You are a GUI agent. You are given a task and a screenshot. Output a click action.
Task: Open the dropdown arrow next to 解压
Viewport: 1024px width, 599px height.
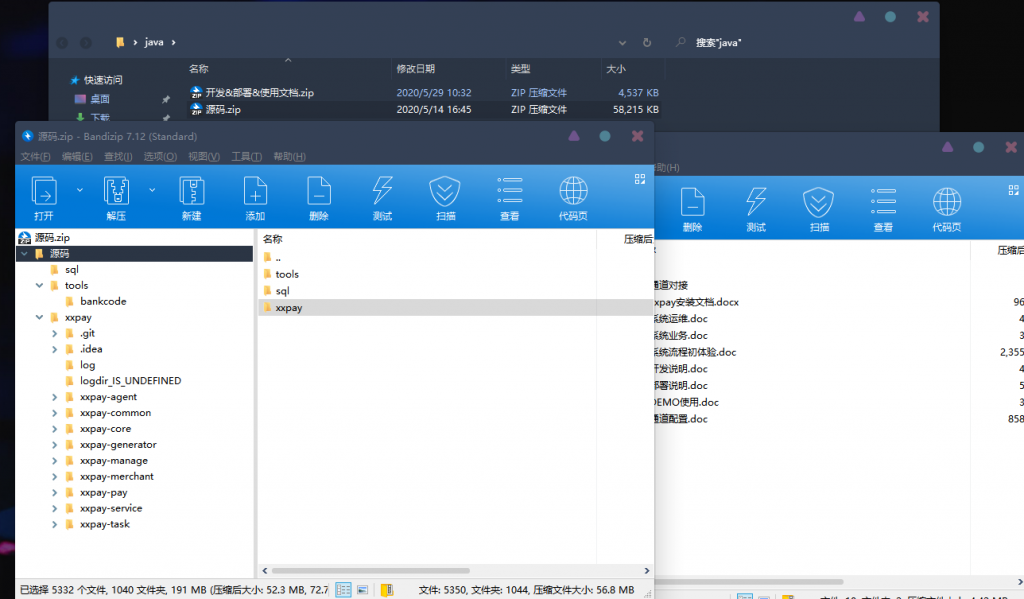[x=152, y=190]
